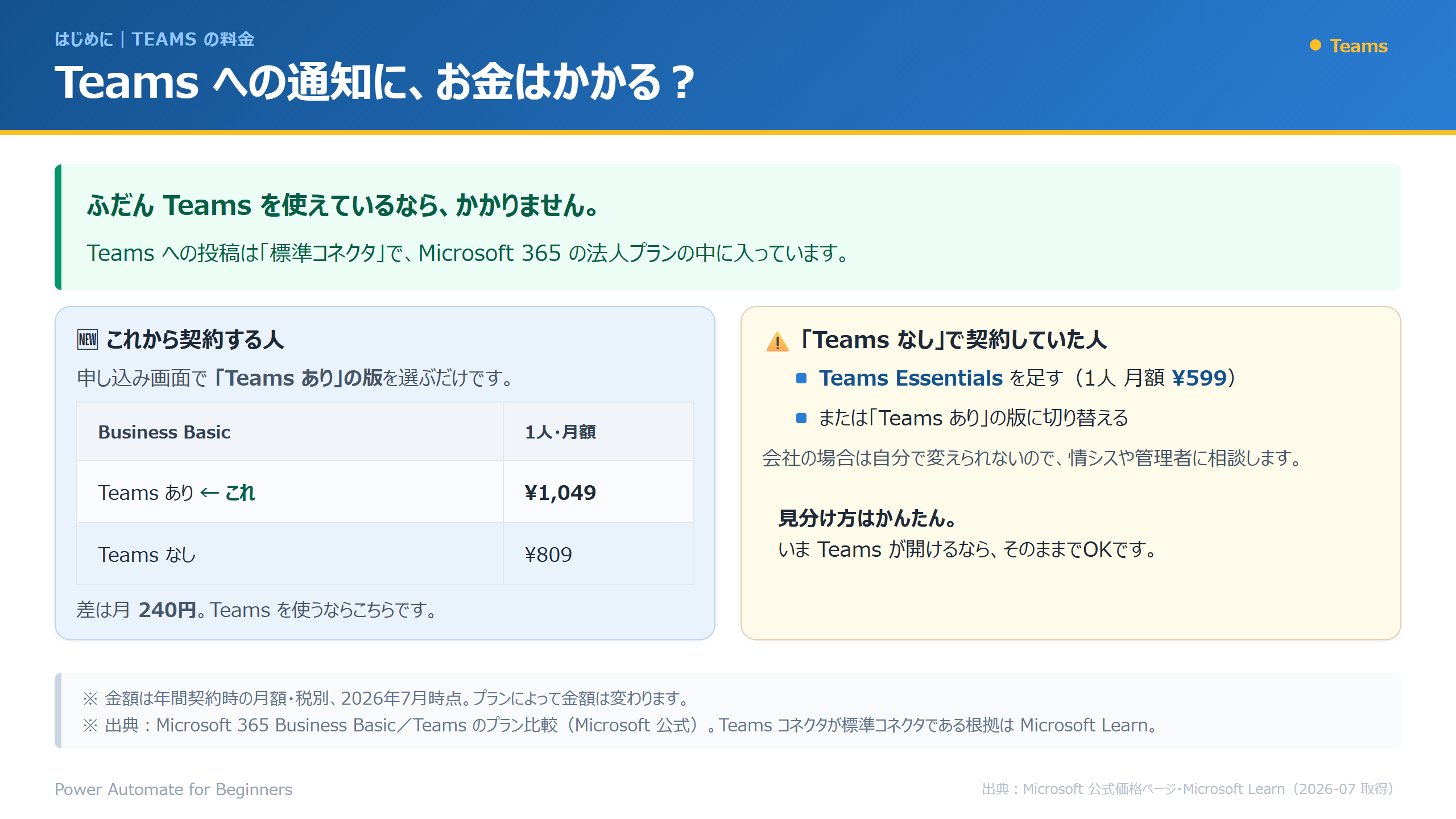Click the 'Business Basic' table header
This screenshot has height=819, width=1456.
click(x=164, y=432)
